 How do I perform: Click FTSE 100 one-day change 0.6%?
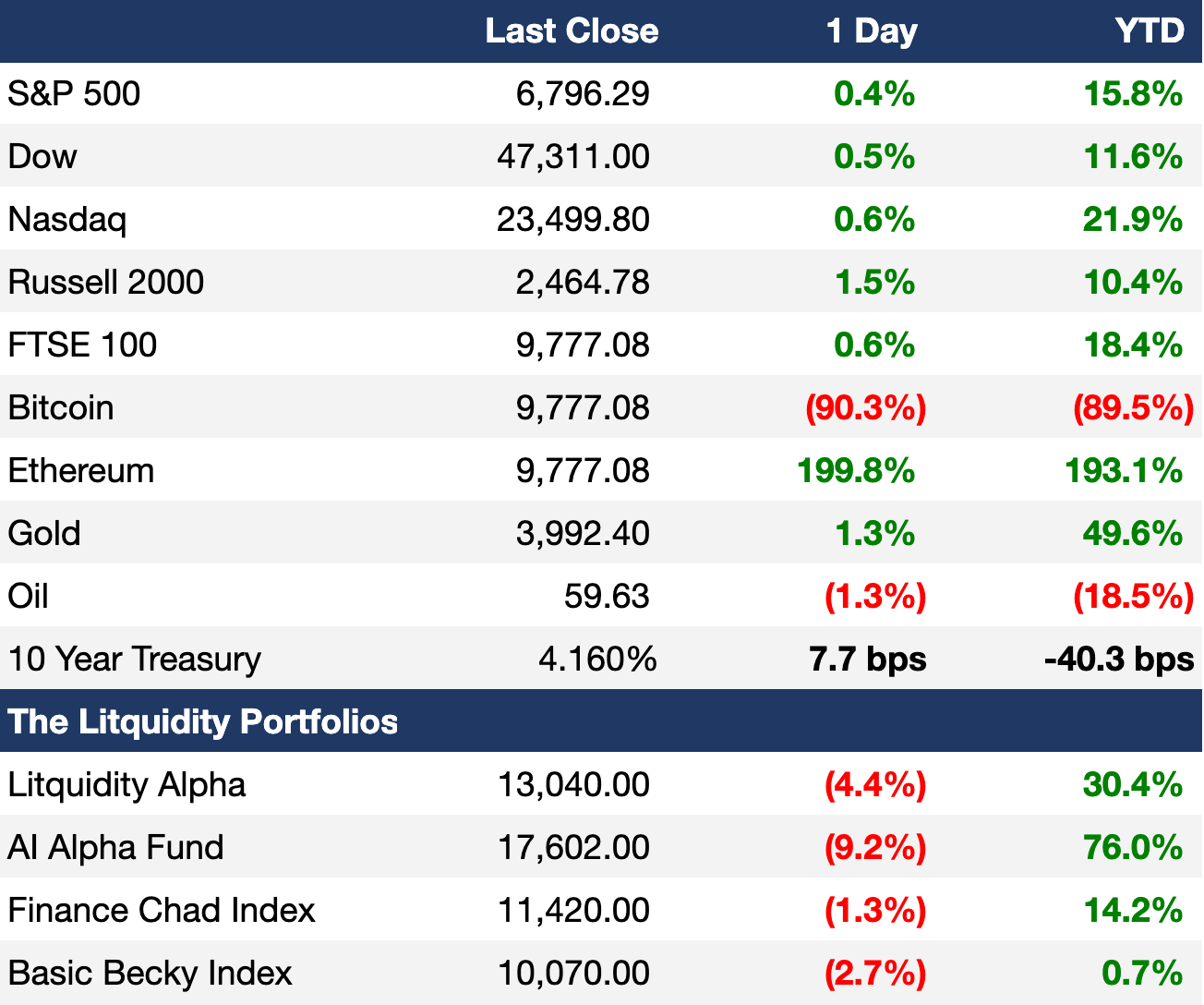(x=874, y=345)
